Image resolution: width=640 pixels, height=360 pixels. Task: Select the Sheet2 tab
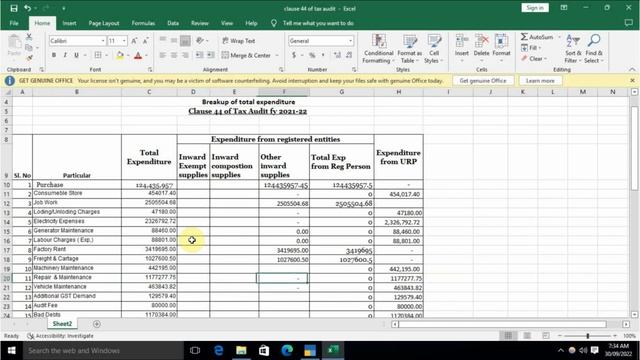62,324
